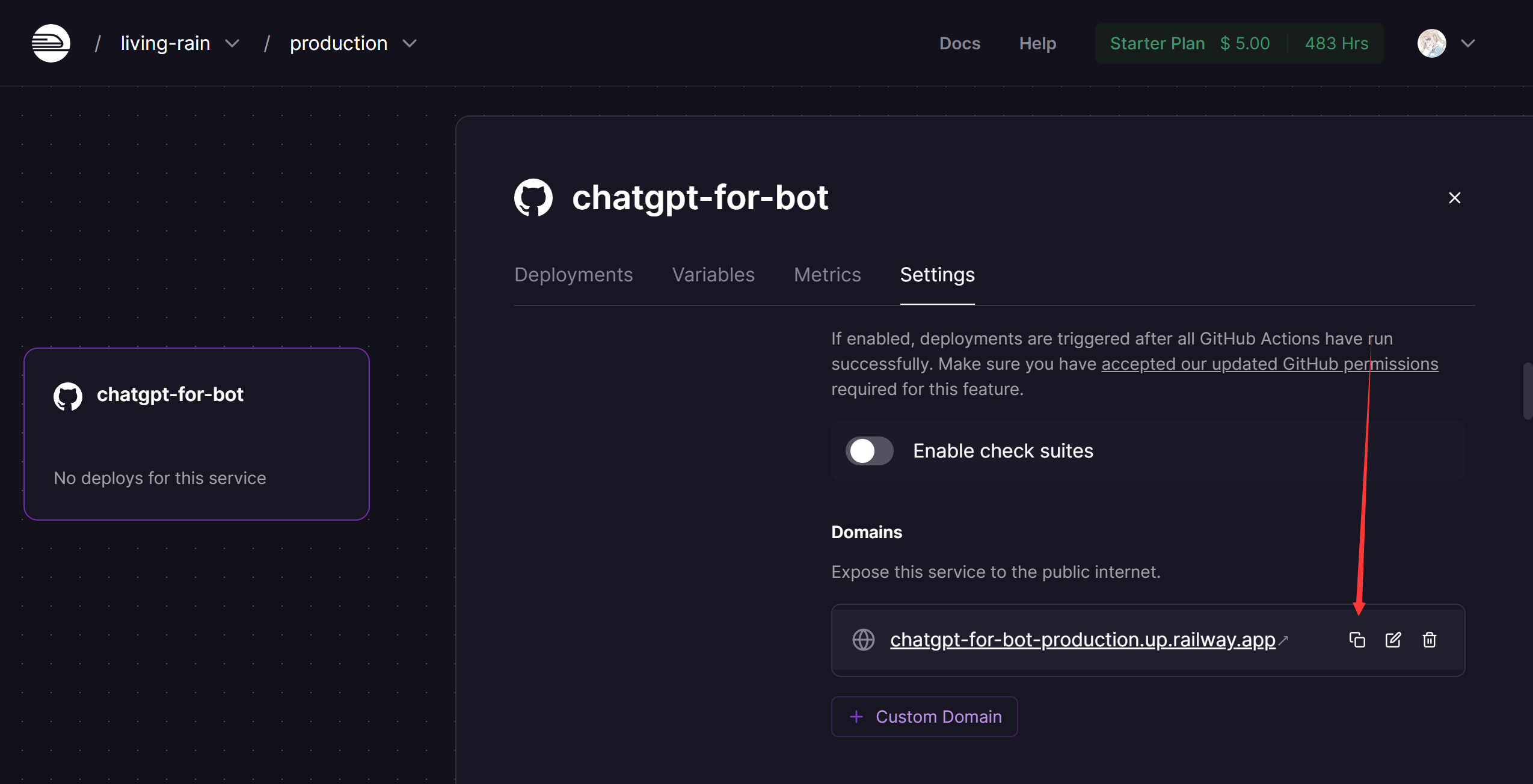Click the user avatar picture

[1431, 43]
